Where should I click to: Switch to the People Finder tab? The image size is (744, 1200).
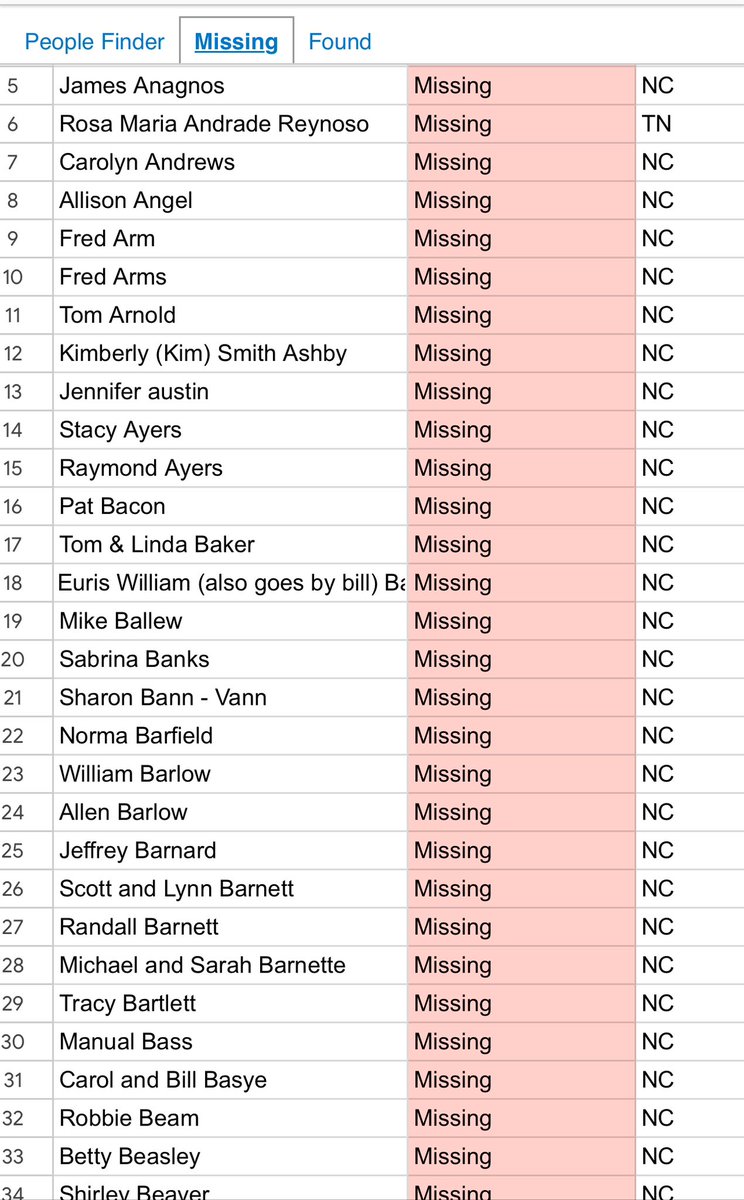pos(94,42)
